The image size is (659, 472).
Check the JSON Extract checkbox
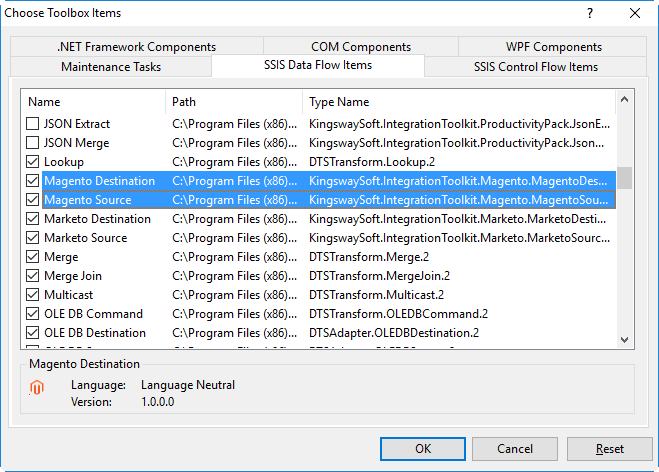32,124
